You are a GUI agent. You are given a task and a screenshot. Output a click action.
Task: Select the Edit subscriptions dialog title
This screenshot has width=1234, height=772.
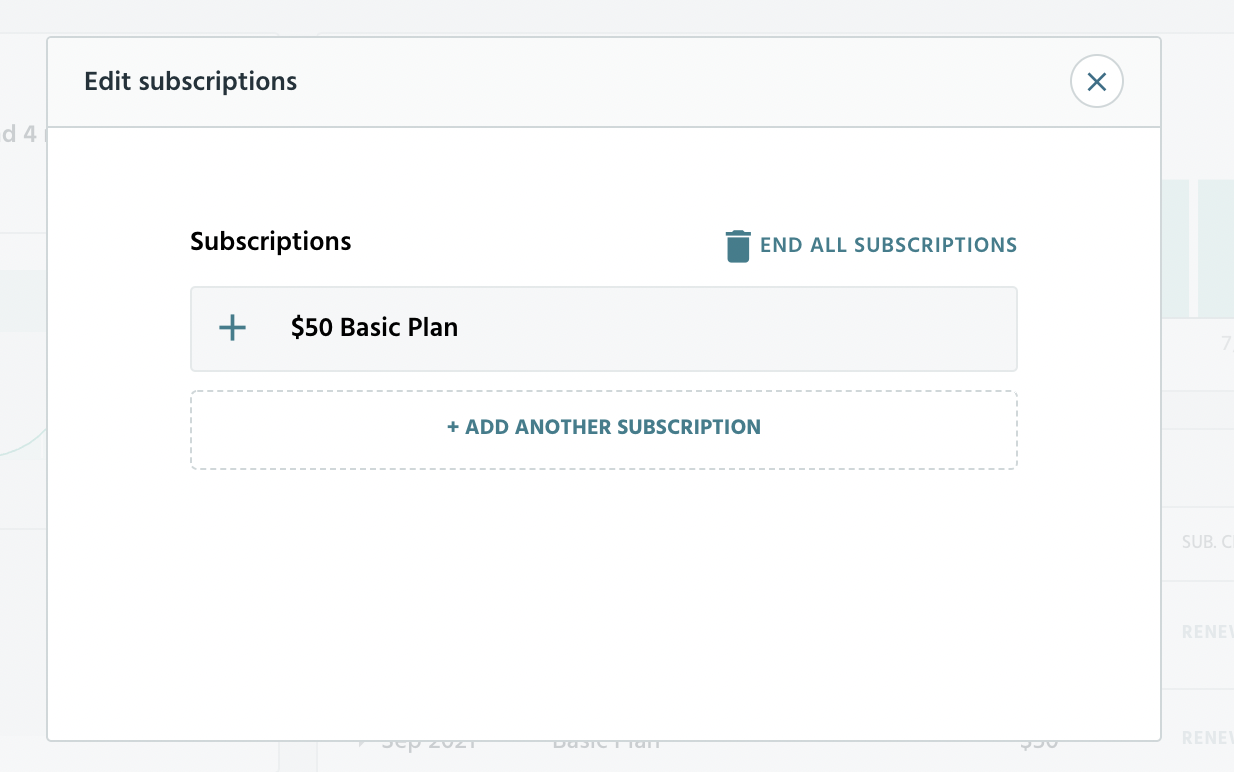pyautogui.click(x=190, y=81)
